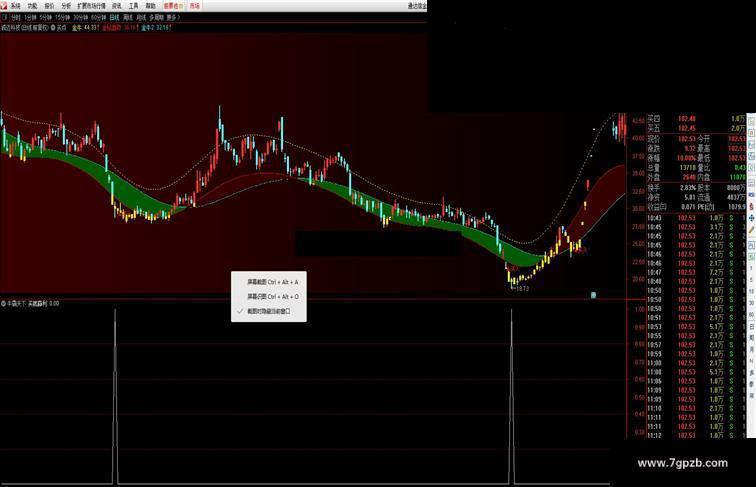
Task: Click the second white signal spike in the indicator pane
Action: pyautogui.click(x=512, y=395)
